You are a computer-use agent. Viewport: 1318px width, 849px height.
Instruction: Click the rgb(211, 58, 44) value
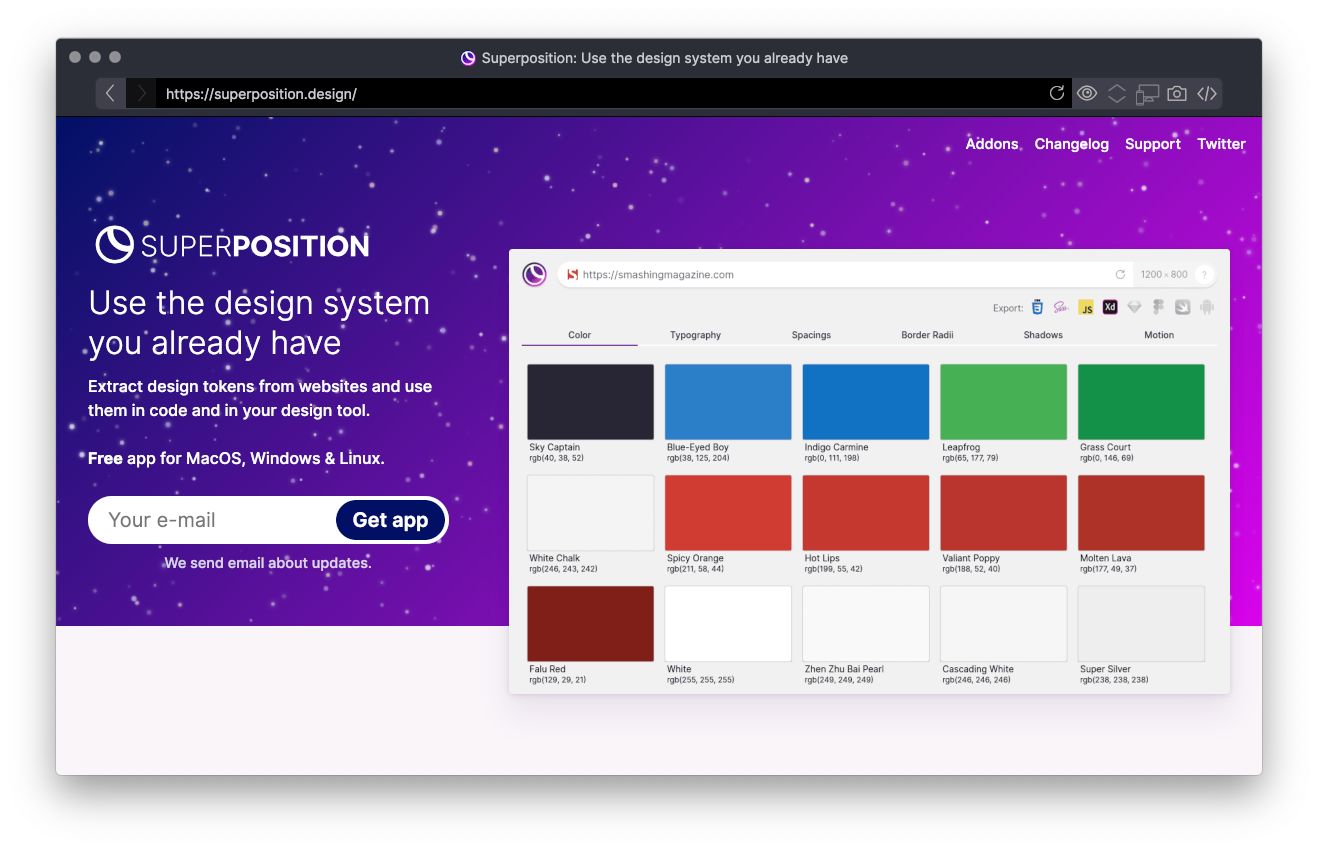tap(695, 569)
